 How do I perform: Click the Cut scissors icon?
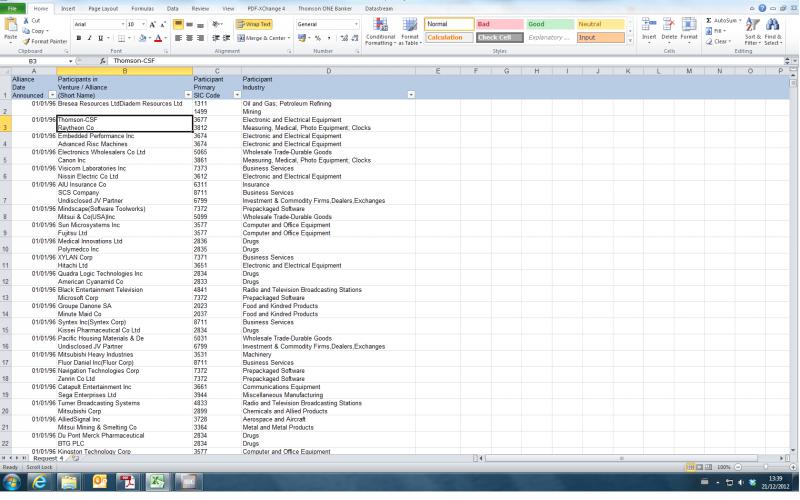26,20
